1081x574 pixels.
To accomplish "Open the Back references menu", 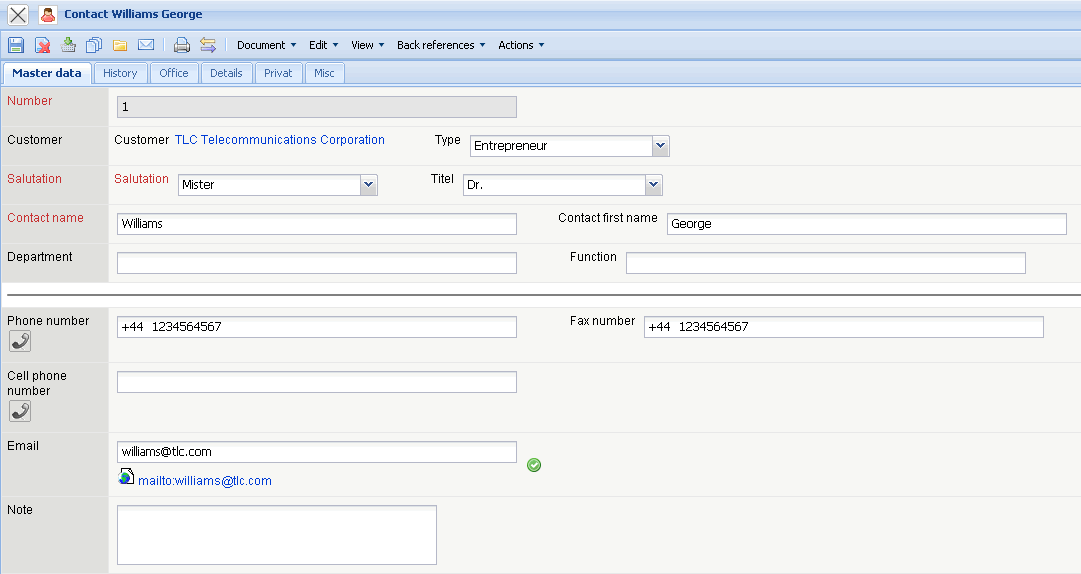I will pos(440,45).
